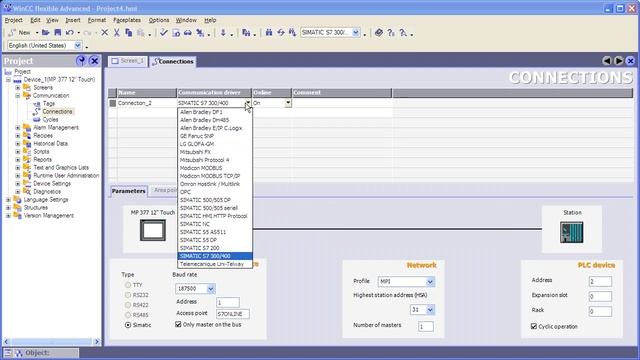Click the Check consistency checkmark icon
Screen dimensions: 640x360
[x=164, y=33]
